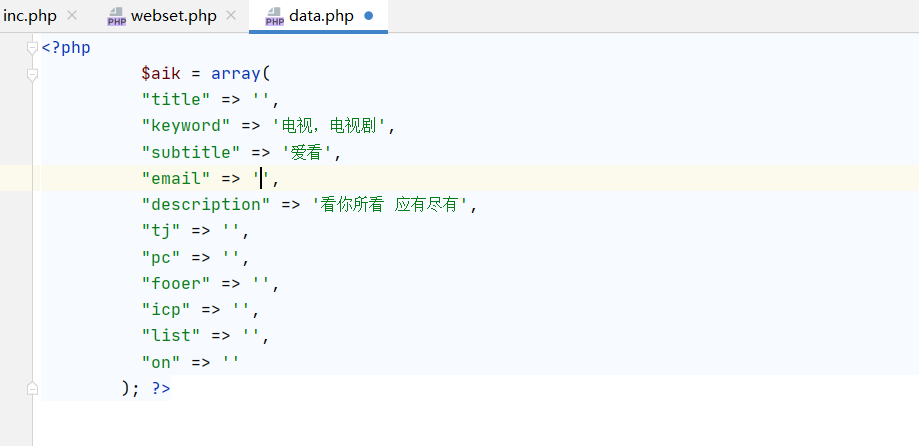Screen dimensions: 919x446
Task: Click the "keyword" array key
Action: click(x=186, y=126)
